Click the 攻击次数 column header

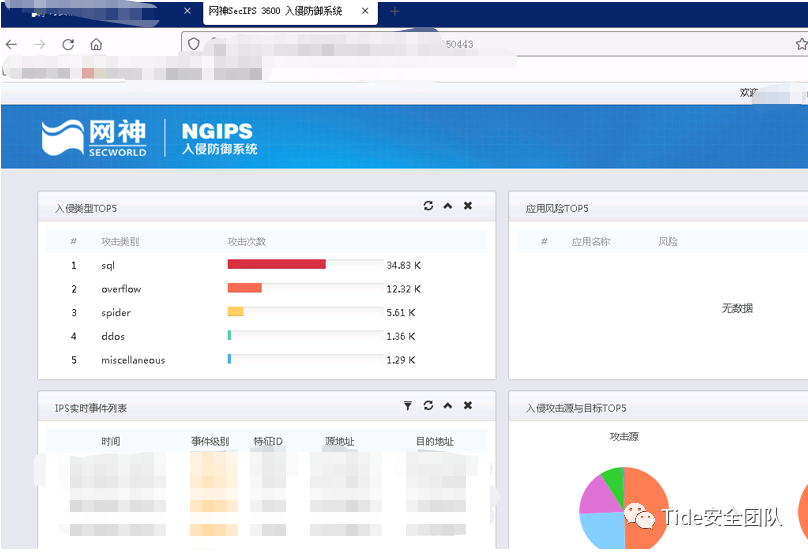point(246,242)
